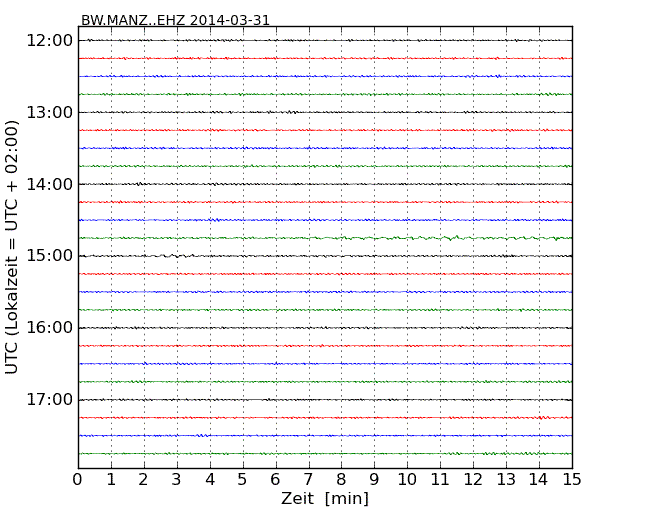Click x-axis tick label 10
The height and width of the screenshot is (520, 650).
[407, 480]
